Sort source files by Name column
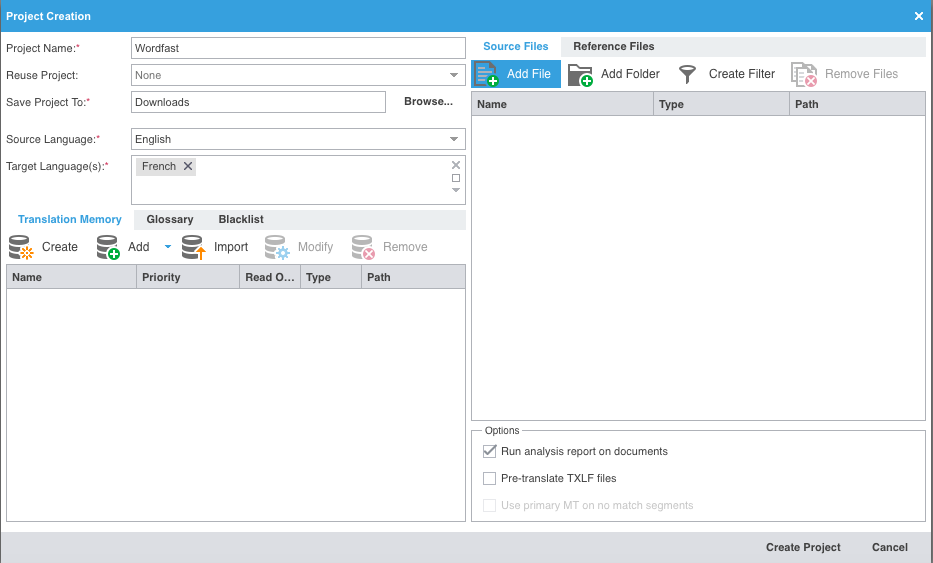Screen dimensions: 933x563 (x=562, y=104)
